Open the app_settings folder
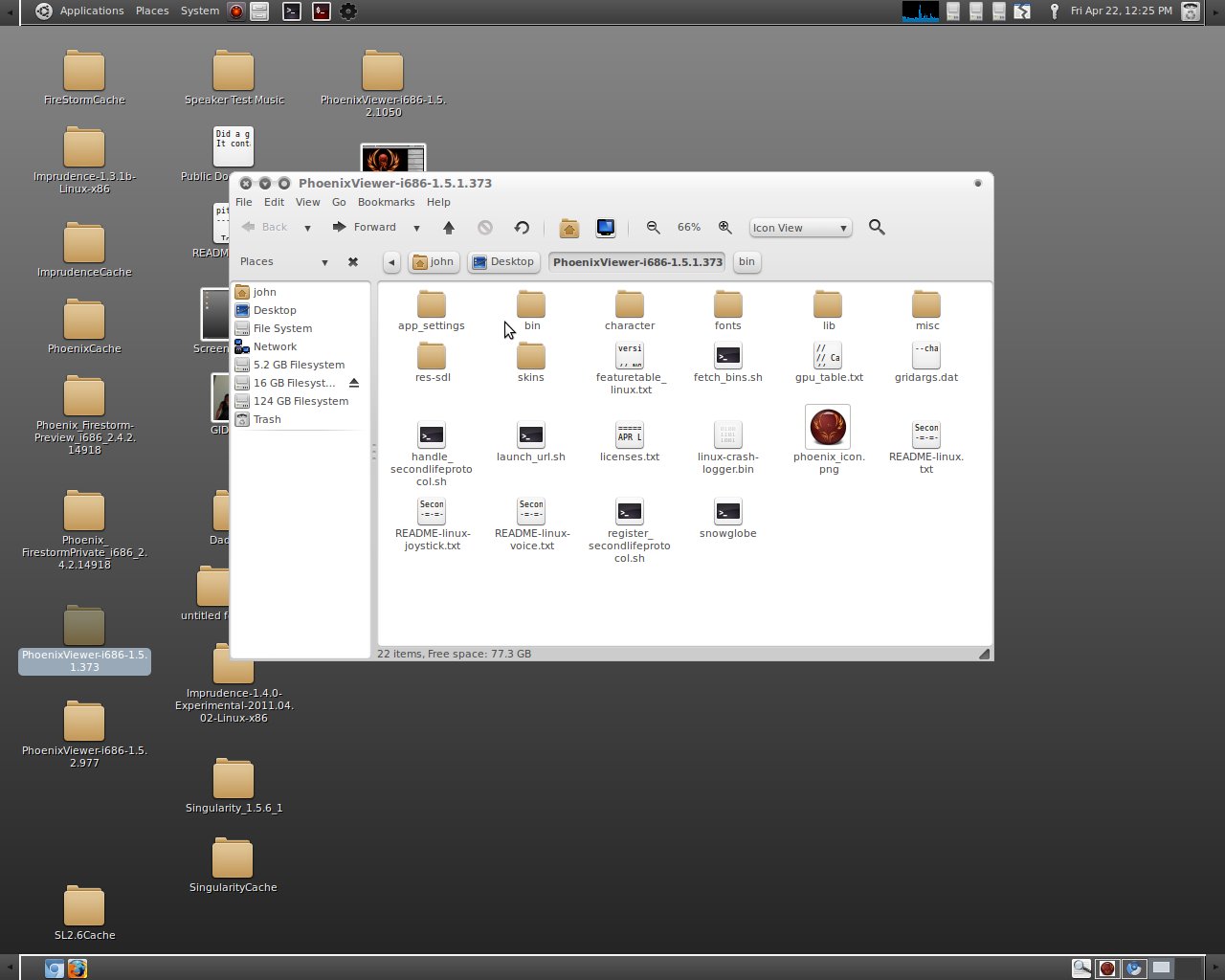The width and height of the screenshot is (1225, 980). click(432, 311)
